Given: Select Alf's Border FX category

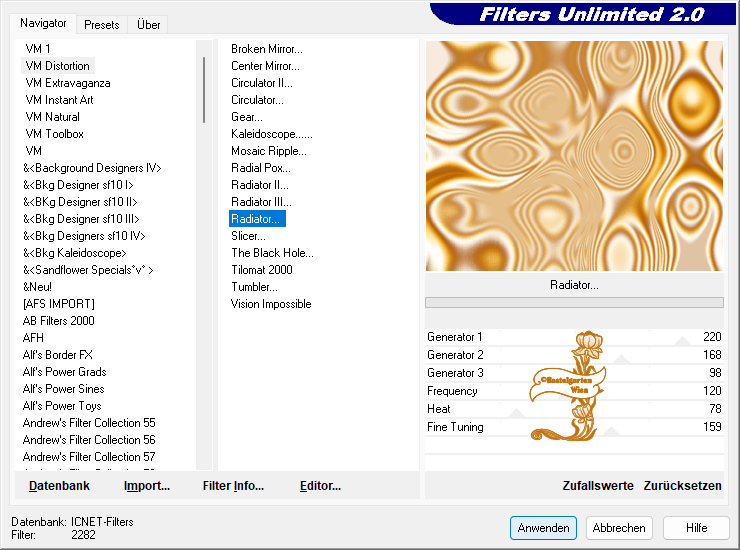Looking at the screenshot, I should point(58,355).
